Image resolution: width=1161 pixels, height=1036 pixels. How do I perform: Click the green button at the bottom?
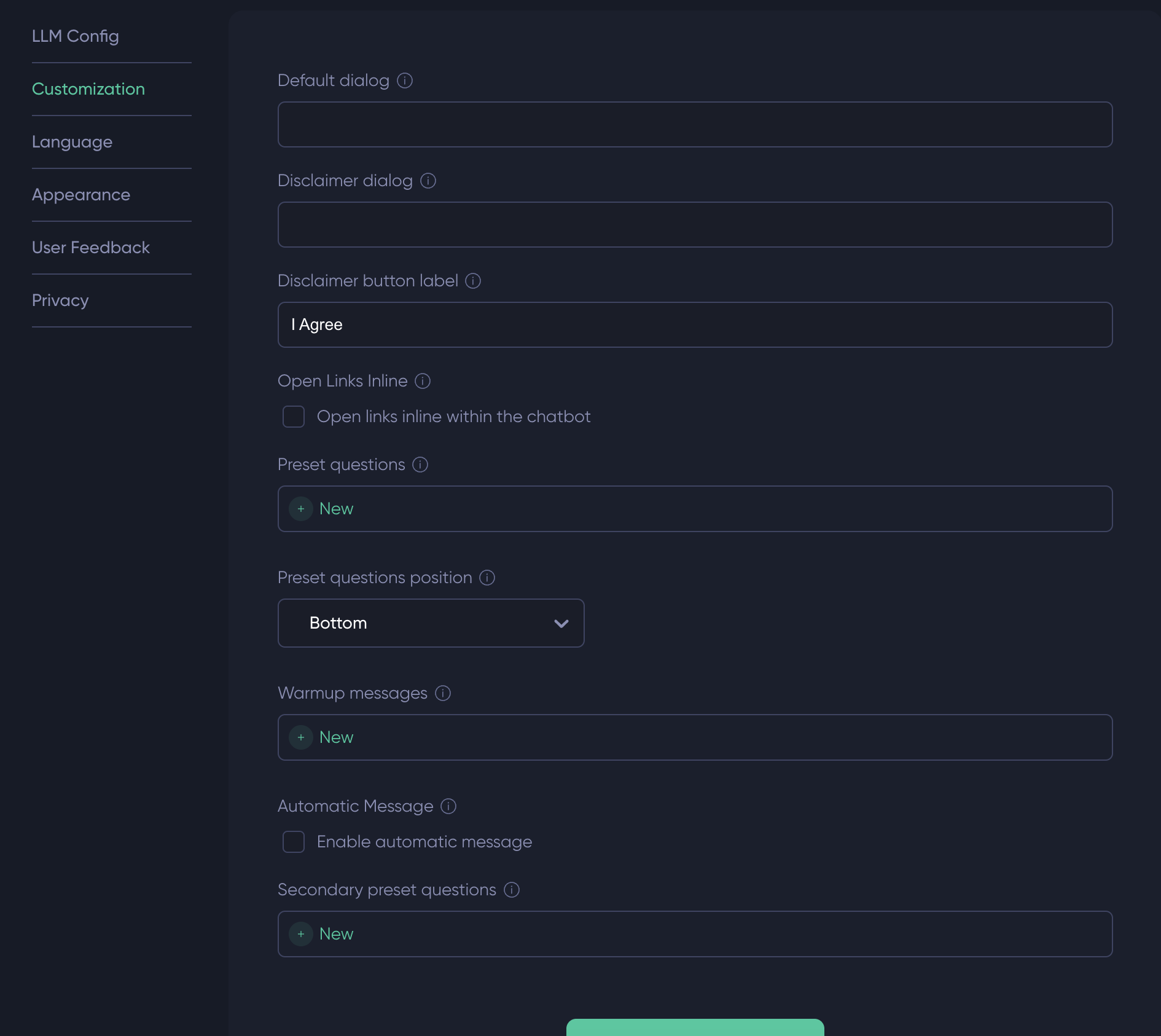pyautogui.click(x=695, y=1027)
